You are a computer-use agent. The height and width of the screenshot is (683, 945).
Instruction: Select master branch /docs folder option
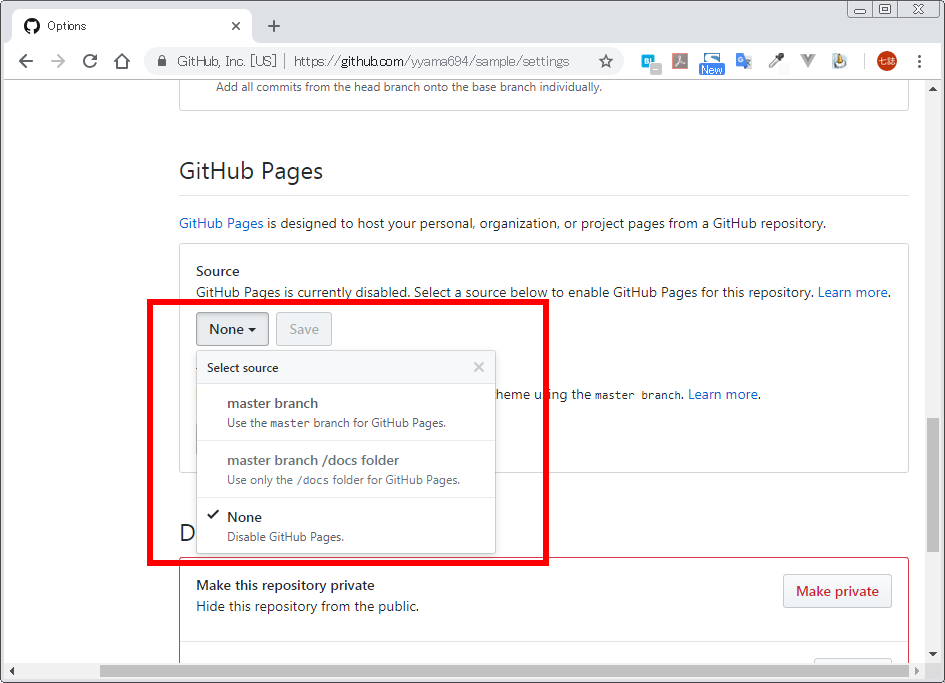pyautogui.click(x=346, y=469)
